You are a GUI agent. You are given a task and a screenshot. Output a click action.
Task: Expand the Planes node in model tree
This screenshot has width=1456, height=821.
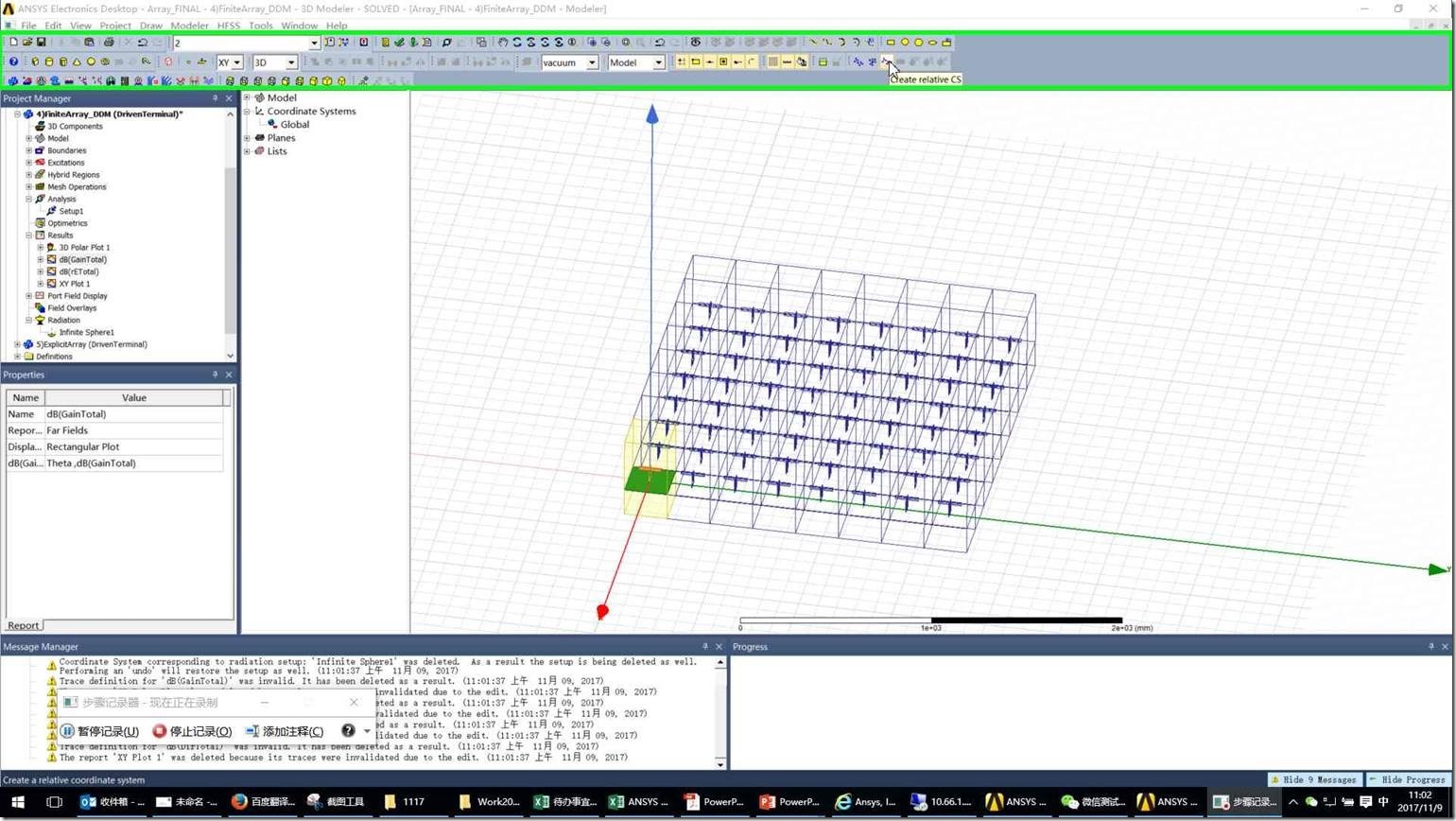[x=248, y=138]
